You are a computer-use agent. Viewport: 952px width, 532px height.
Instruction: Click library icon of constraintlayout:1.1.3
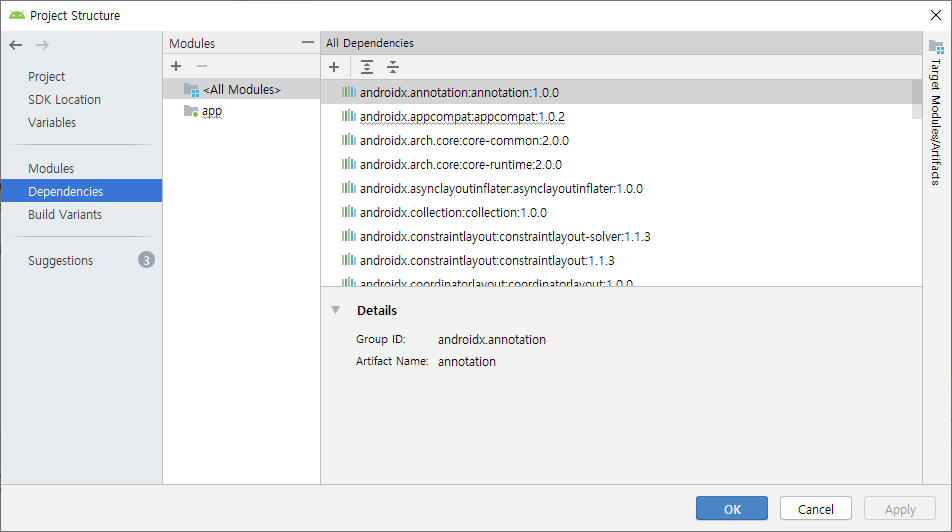(x=348, y=260)
